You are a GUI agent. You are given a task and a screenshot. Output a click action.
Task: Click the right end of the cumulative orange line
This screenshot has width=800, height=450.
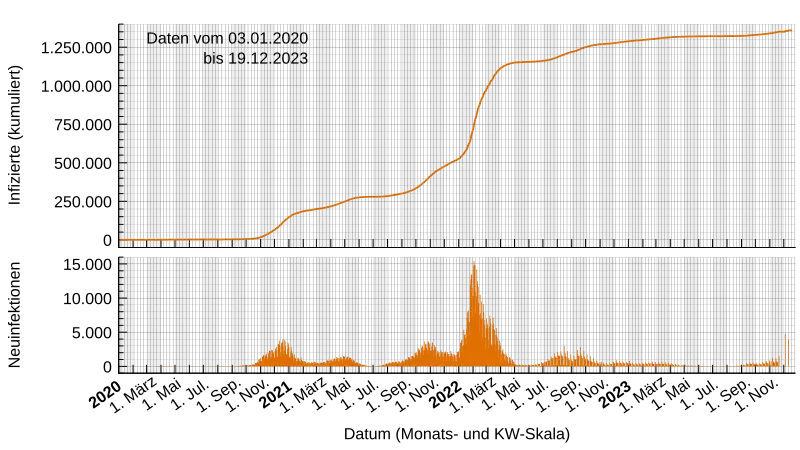792,30
